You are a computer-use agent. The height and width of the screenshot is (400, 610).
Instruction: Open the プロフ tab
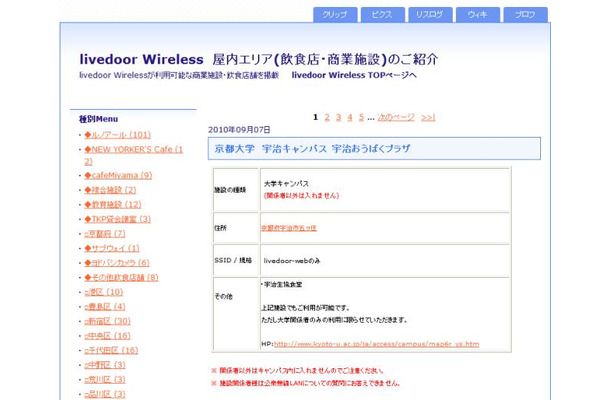(x=526, y=15)
